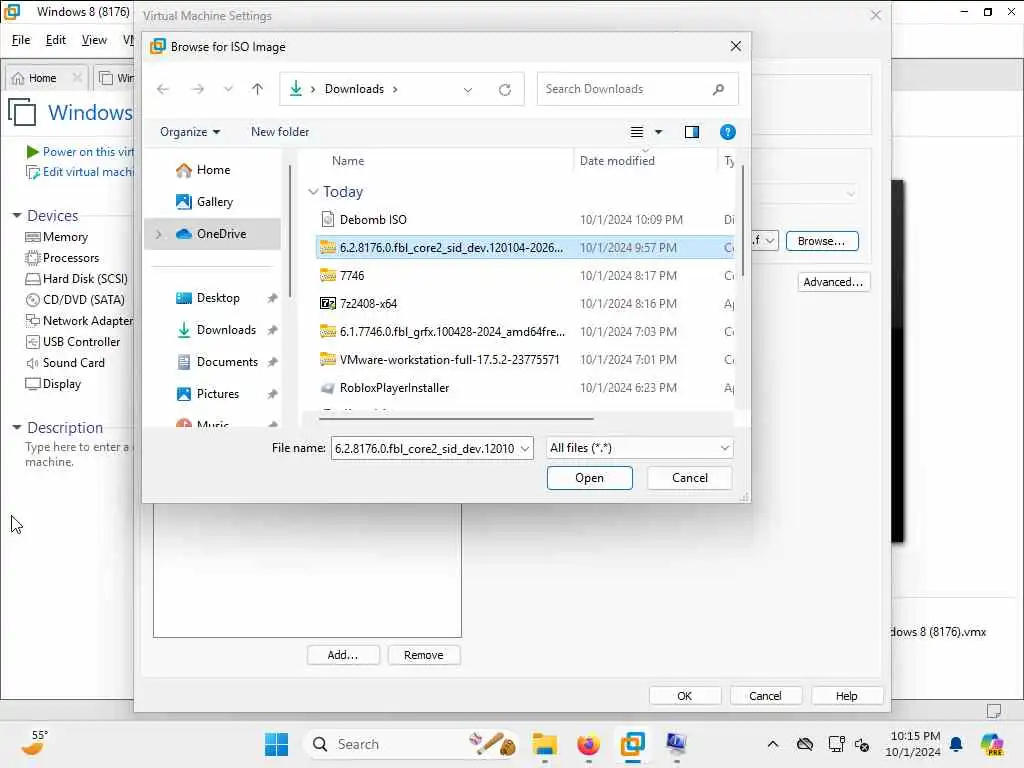
Task: Open the File name dropdown arrow
Action: tap(525, 449)
